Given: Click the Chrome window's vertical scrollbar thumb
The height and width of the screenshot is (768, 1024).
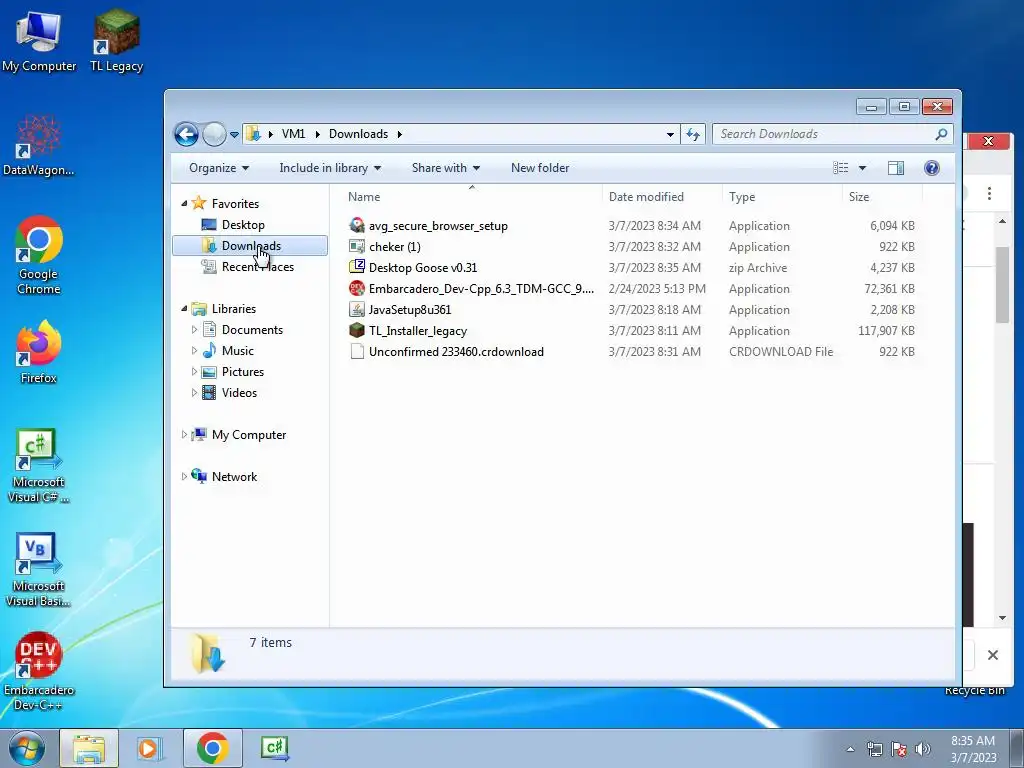Looking at the screenshot, I should click(1002, 285).
